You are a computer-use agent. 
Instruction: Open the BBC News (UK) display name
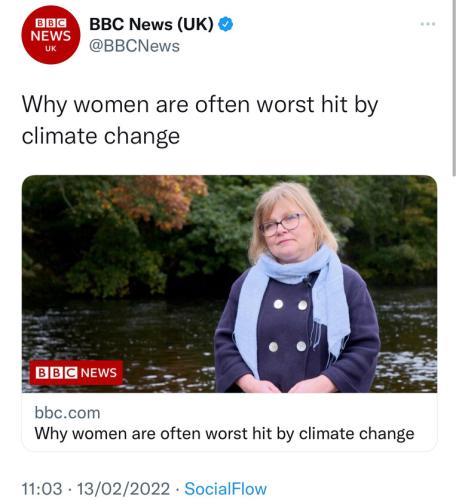[151, 24]
